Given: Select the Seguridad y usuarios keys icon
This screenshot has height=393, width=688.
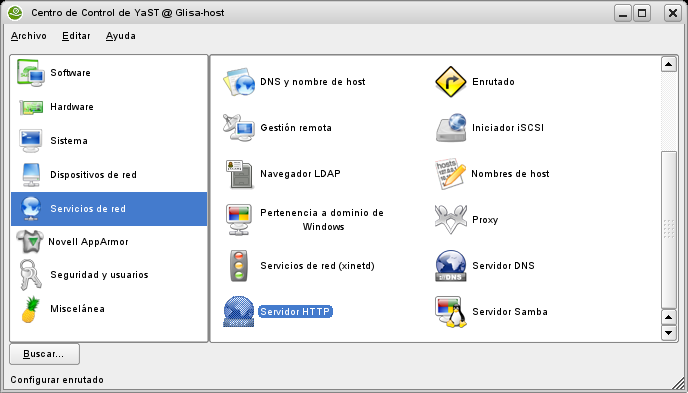Looking at the screenshot, I should point(31,275).
